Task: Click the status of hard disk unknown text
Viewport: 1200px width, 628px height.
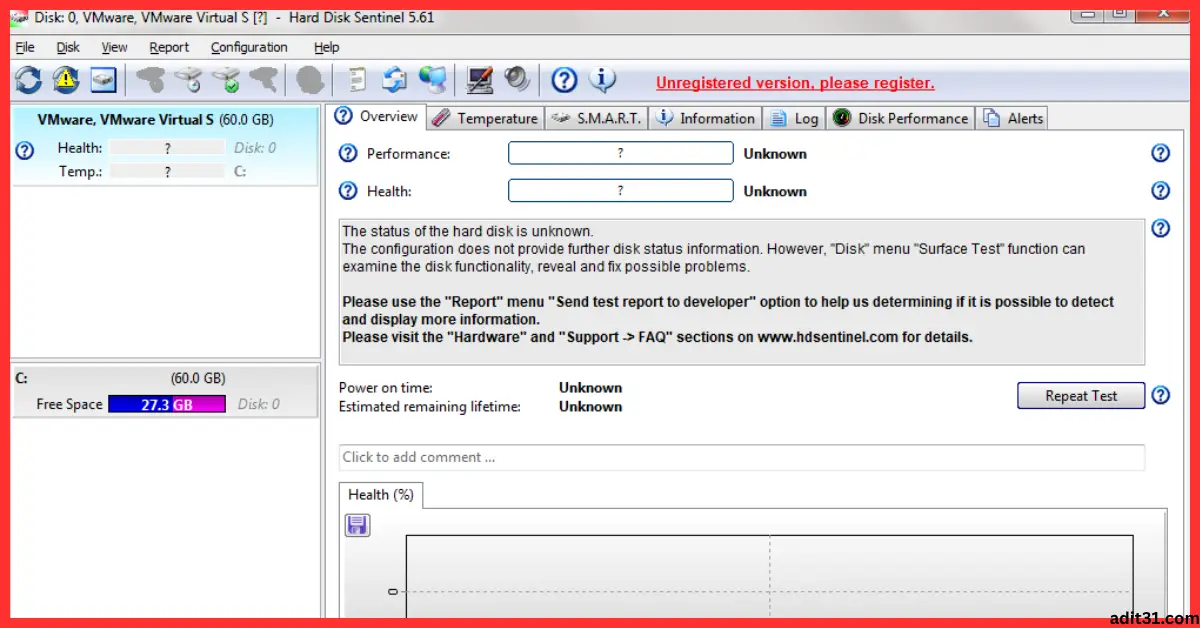Action: tap(468, 231)
